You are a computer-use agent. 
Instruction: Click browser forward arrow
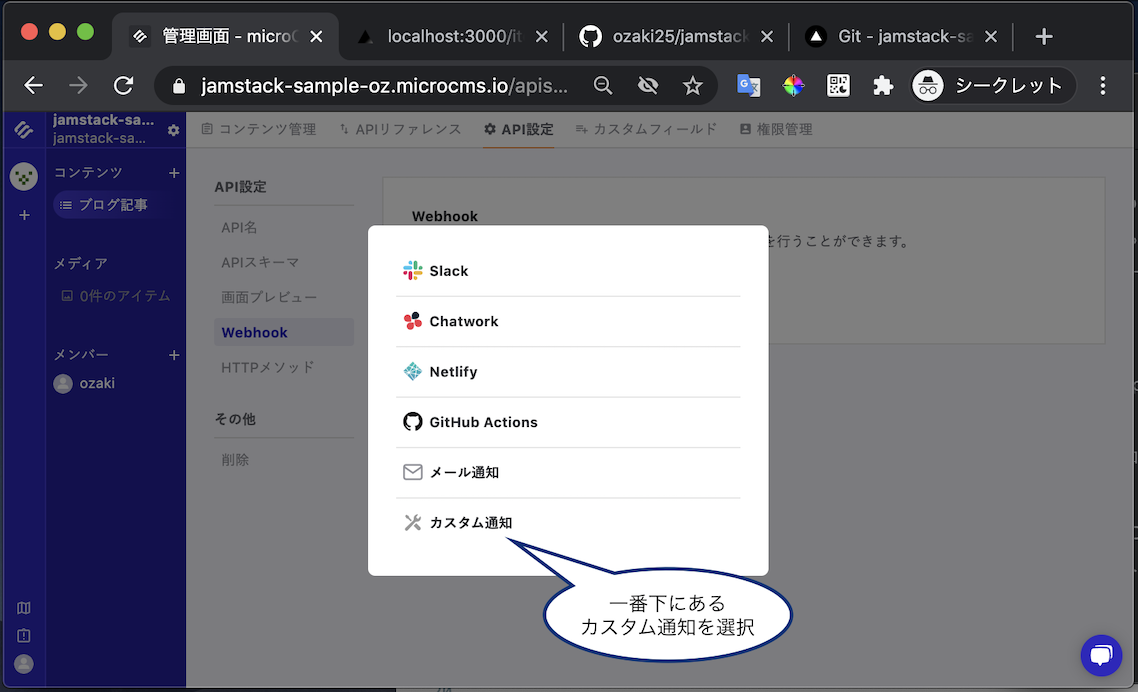pos(78,86)
